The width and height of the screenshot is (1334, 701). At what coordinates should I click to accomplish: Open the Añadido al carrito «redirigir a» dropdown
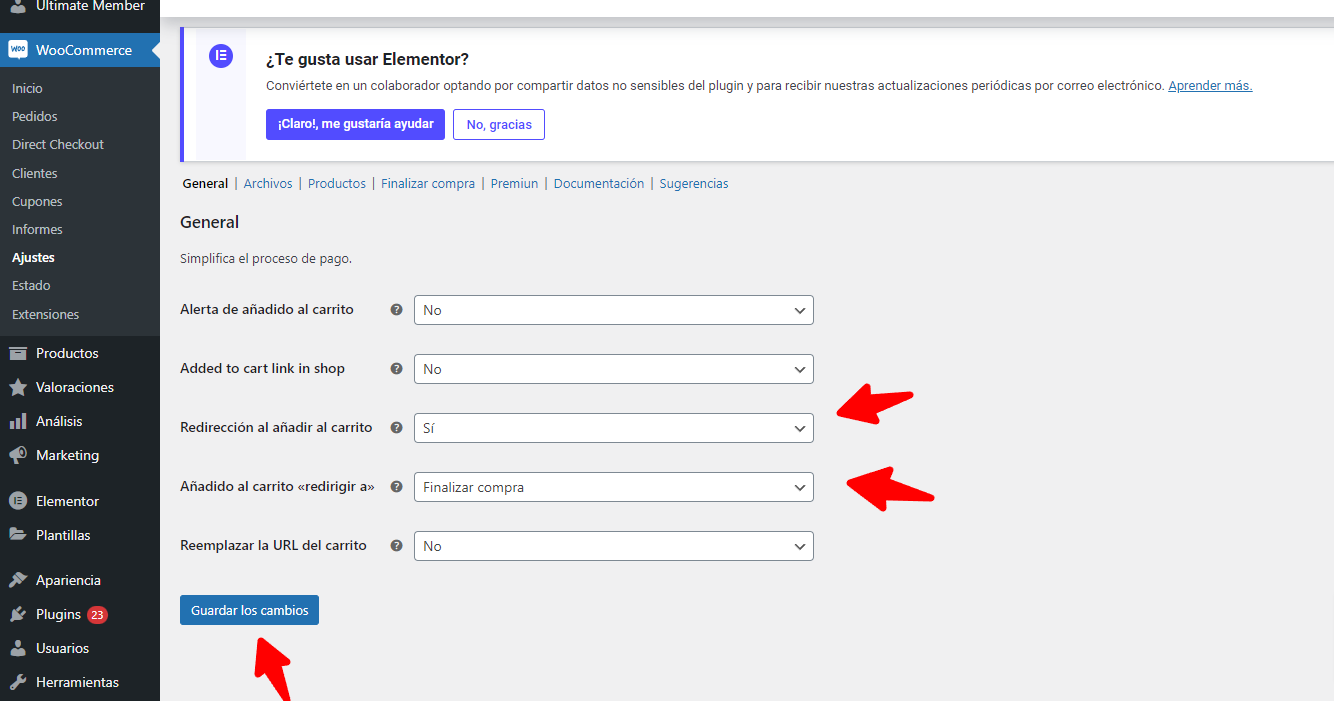tap(614, 487)
